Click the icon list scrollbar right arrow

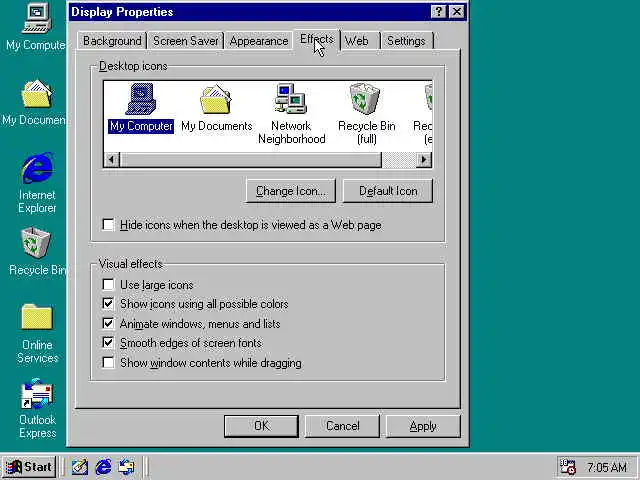424,159
